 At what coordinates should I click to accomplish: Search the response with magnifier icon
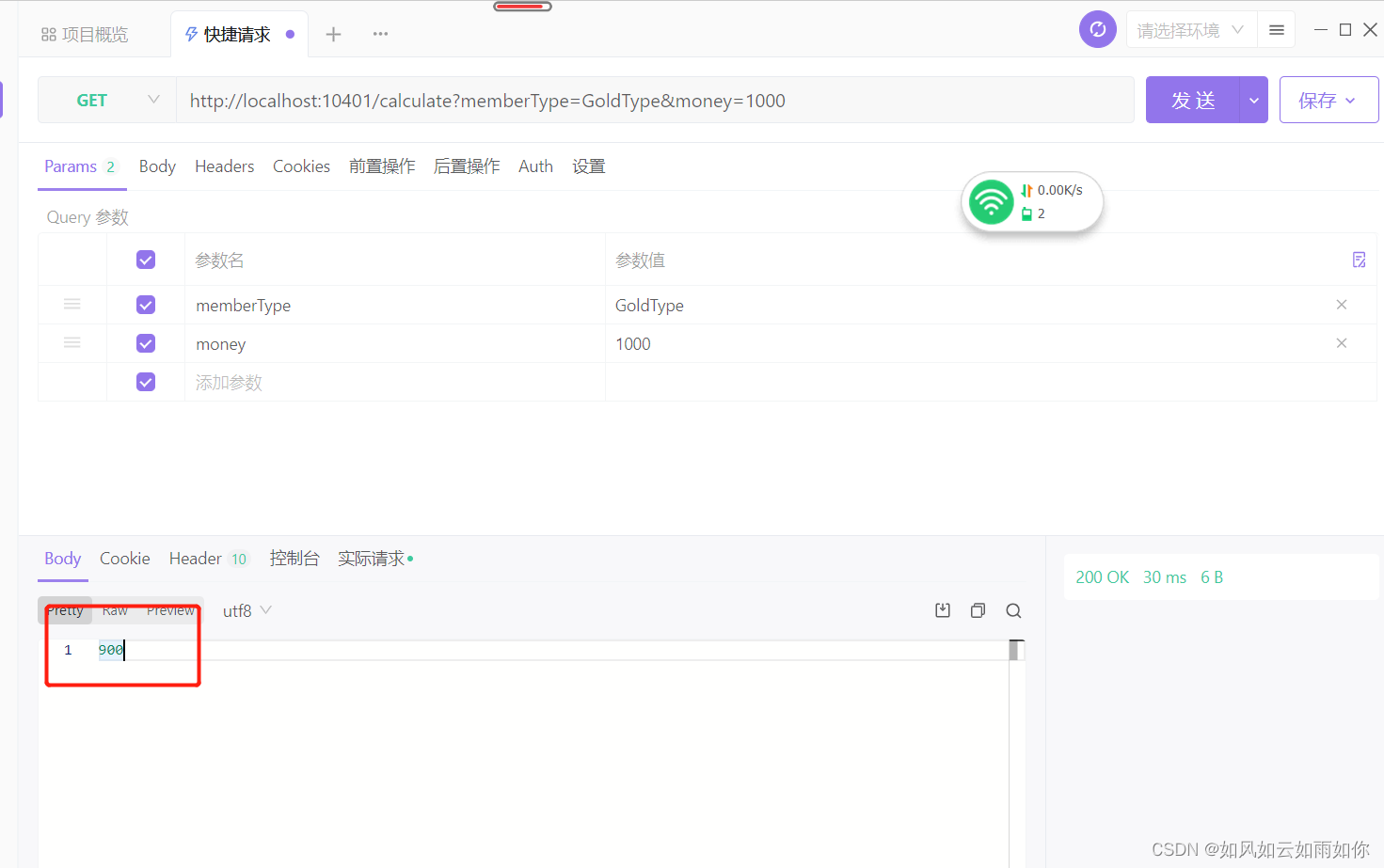(x=1013, y=610)
